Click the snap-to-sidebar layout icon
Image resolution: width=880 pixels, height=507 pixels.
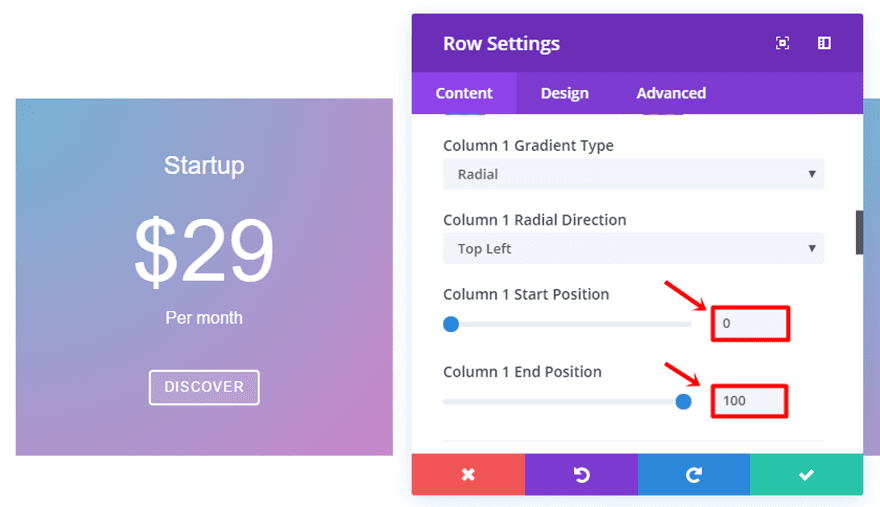tap(824, 43)
